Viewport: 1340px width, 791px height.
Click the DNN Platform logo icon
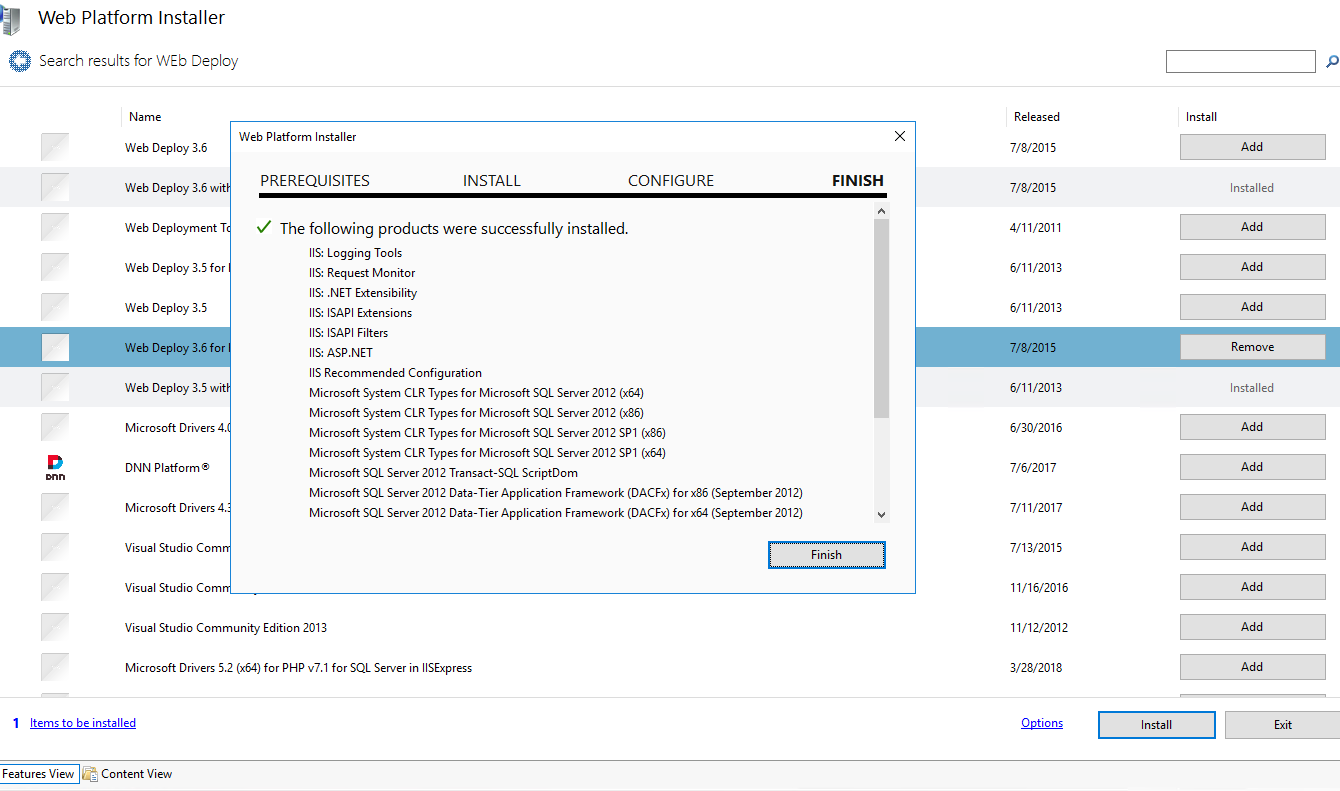[55, 467]
